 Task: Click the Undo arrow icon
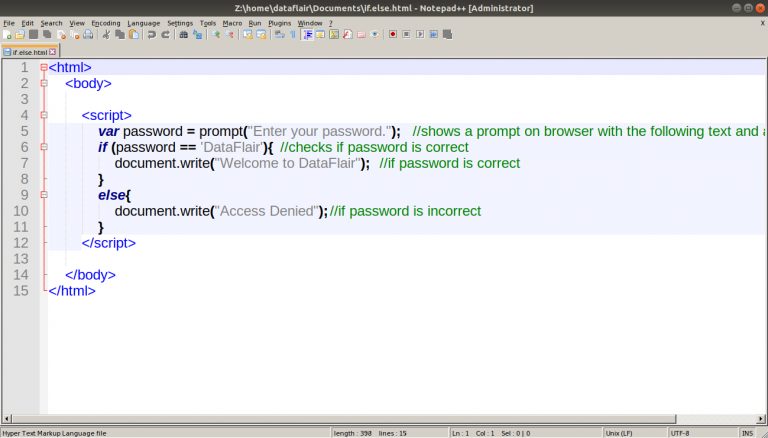[152, 34]
